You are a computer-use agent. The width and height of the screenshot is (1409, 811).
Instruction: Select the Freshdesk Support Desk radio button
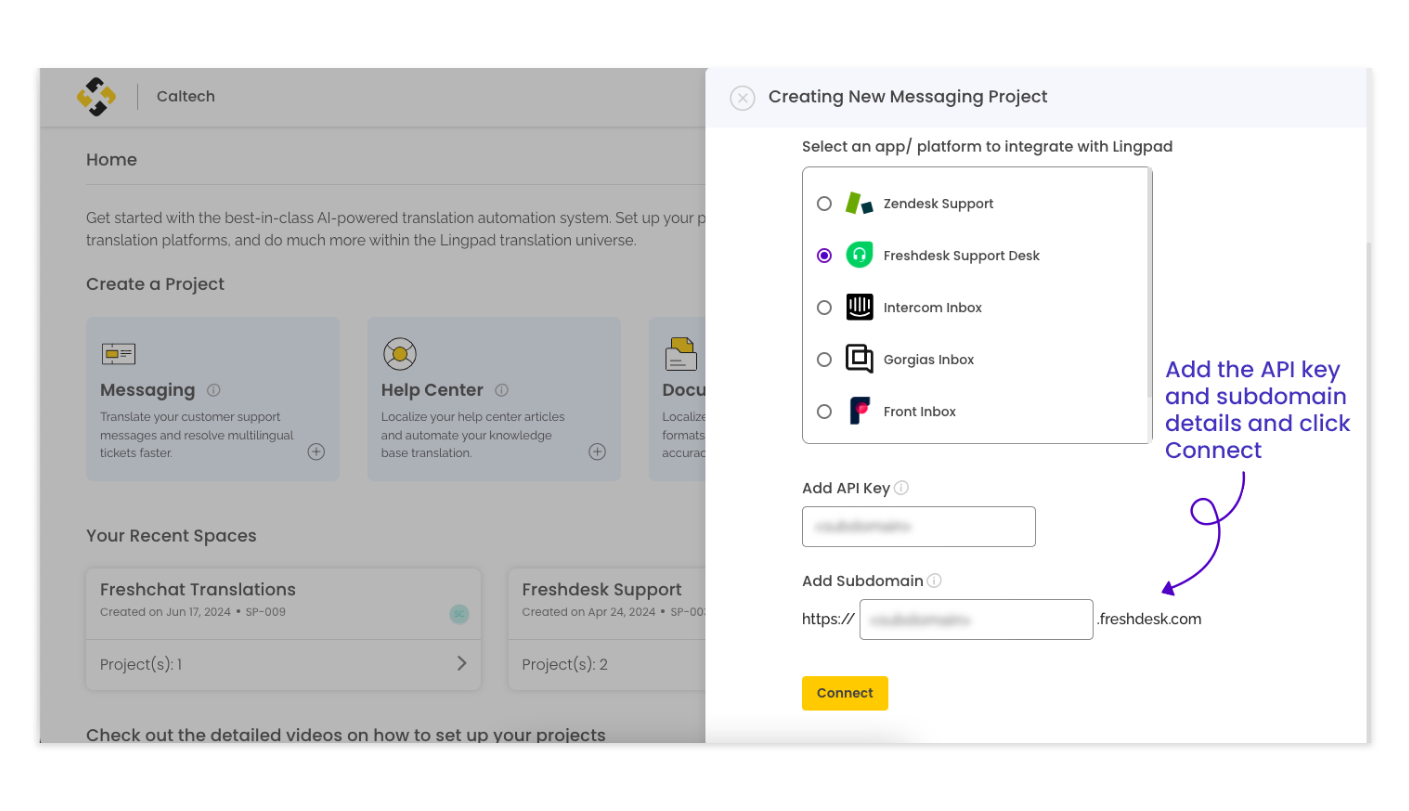[824, 256]
